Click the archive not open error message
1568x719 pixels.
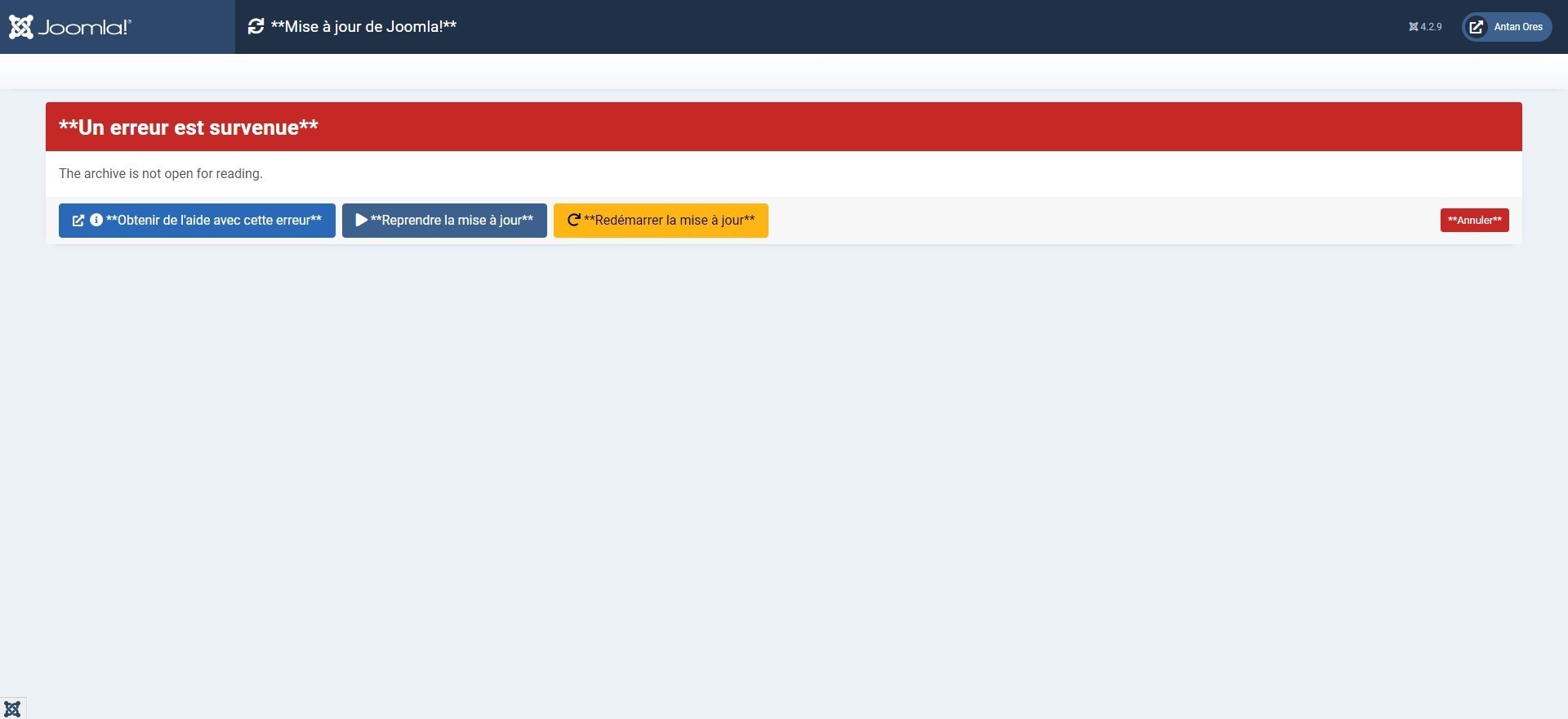(161, 174)
